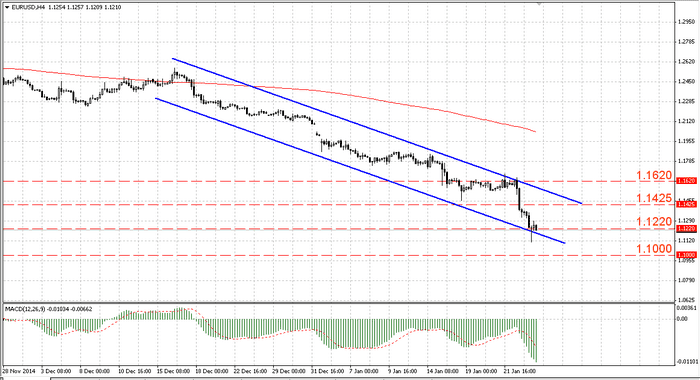
Task: Click the 3 Dec 08:00 time label
Action: [56, 371]
